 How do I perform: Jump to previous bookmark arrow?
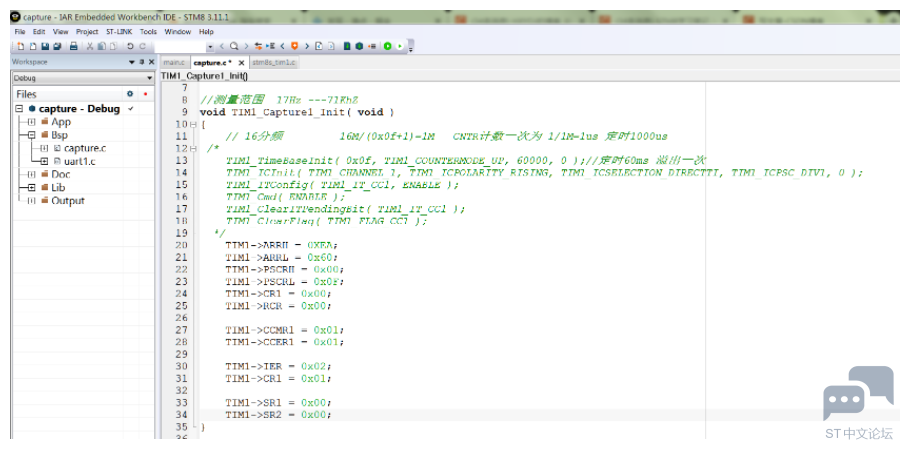(282, 46)
